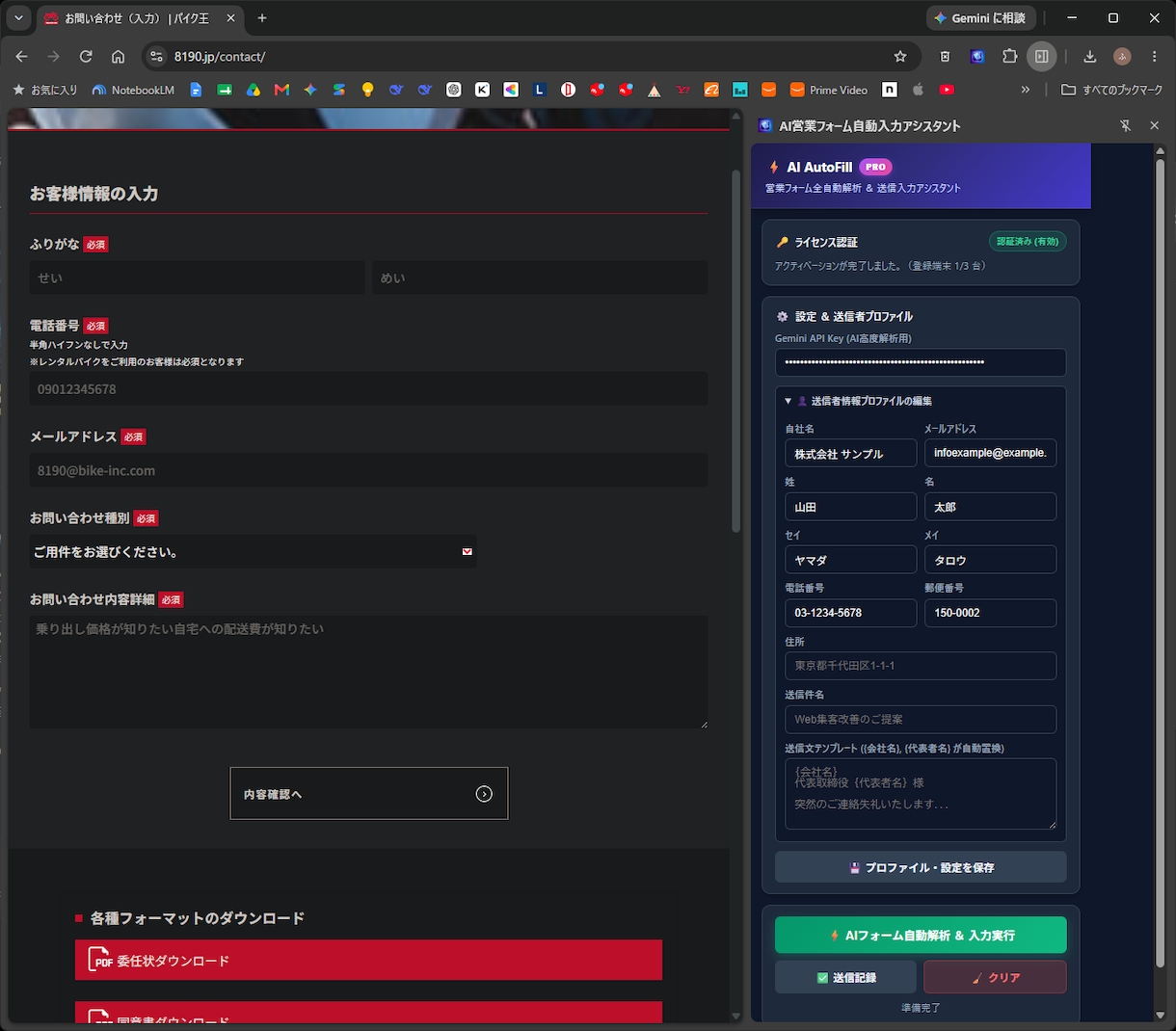Image resolution: width=1176 pixels, height=1031 pixels.
Task: Run AIフォーム自動解析 & 入力実行
Action: coord(921,936)
